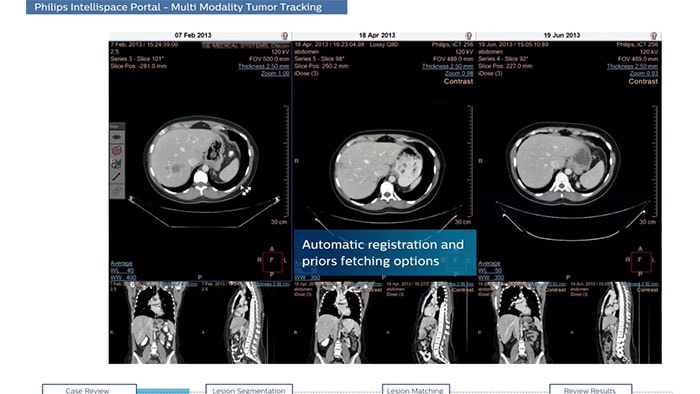Click the Contrast label in the 19 Jun view
This screenshot has height=394, width=700.
click(643, 82)
